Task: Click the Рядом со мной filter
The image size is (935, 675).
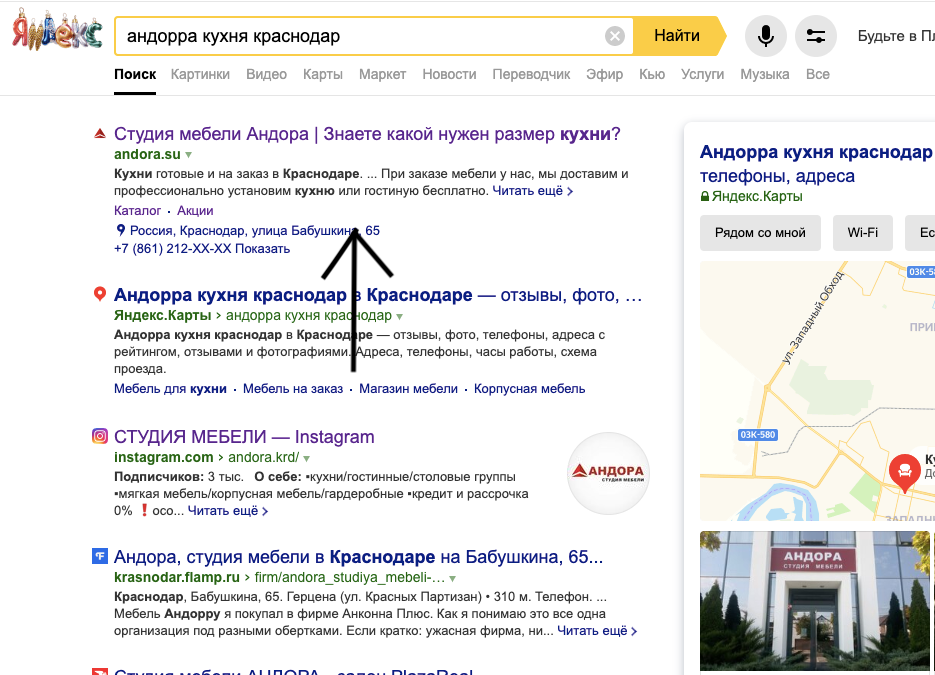Action: click(x=759, y=232)
